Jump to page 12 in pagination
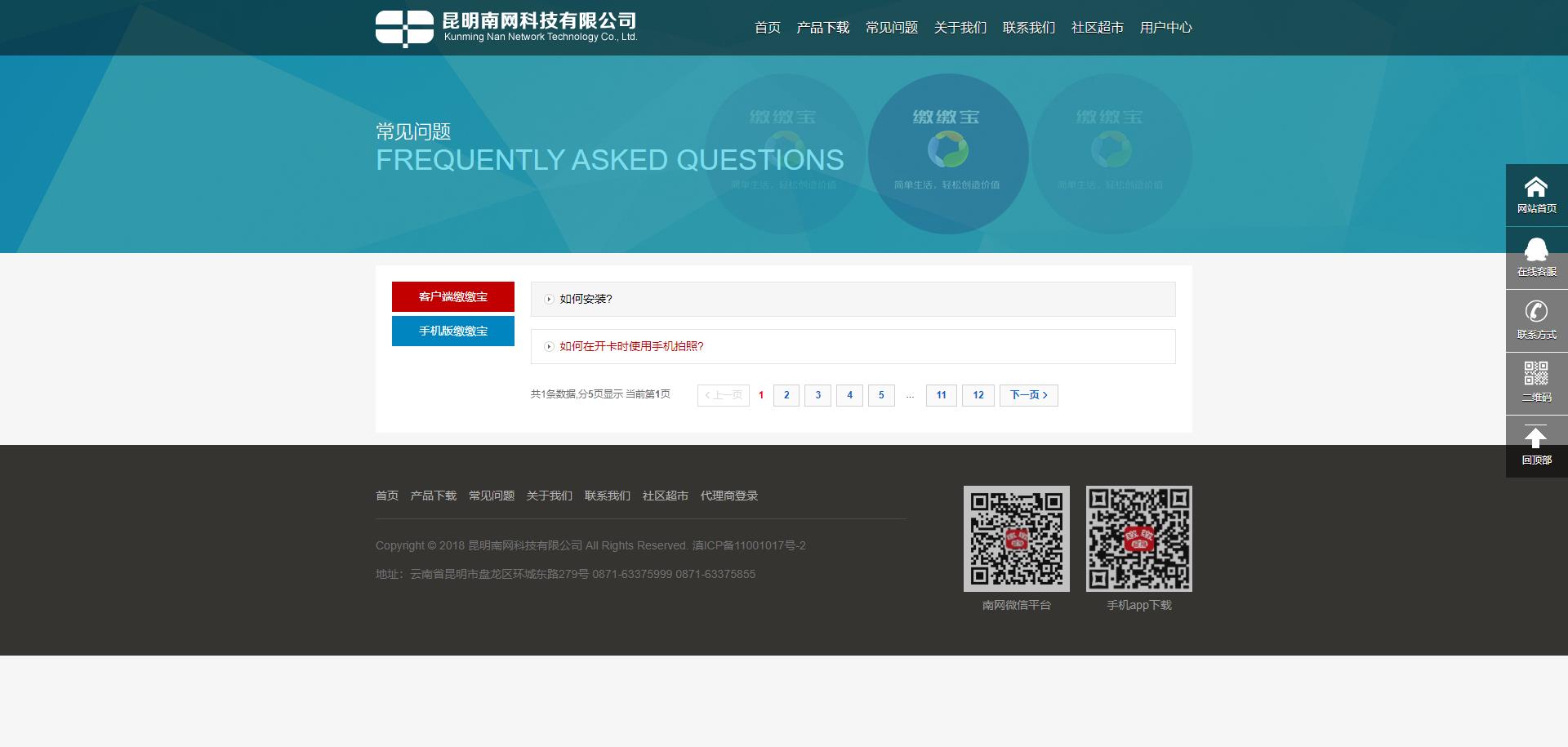Image resolution: width=1568 pixels, height=747 pixels. [x=978, y=395]
